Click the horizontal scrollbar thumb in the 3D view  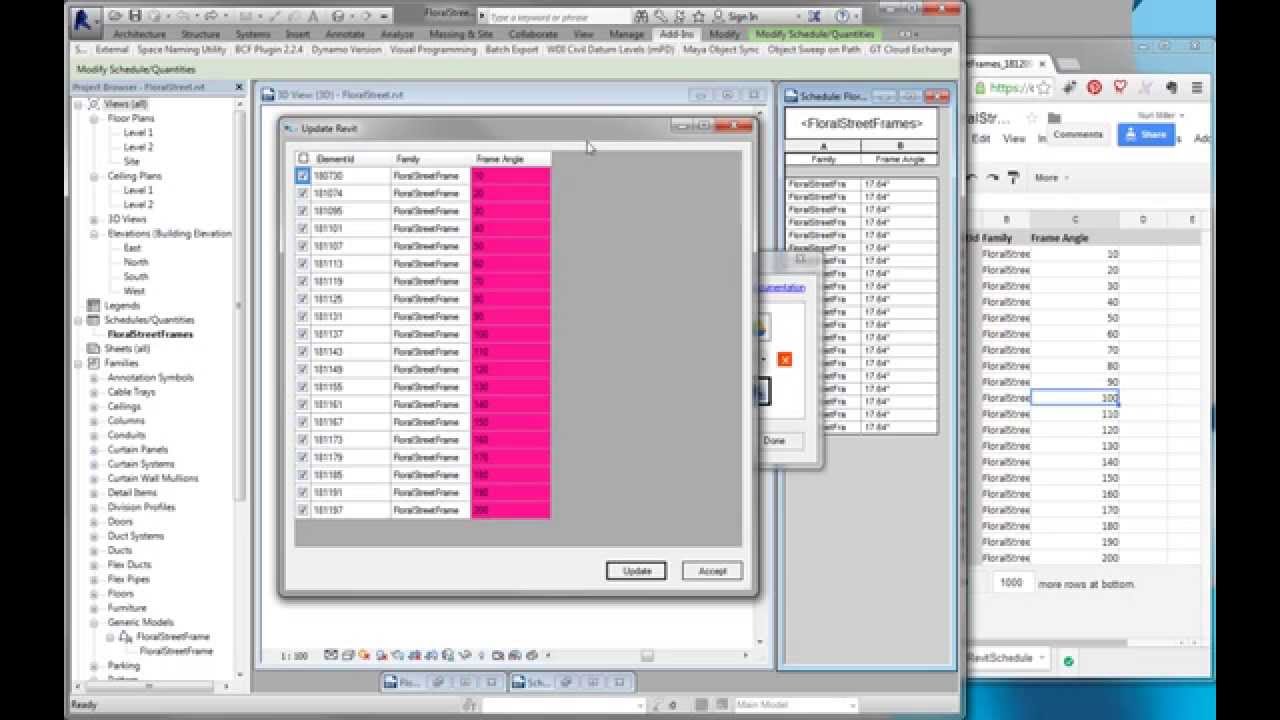648,656
